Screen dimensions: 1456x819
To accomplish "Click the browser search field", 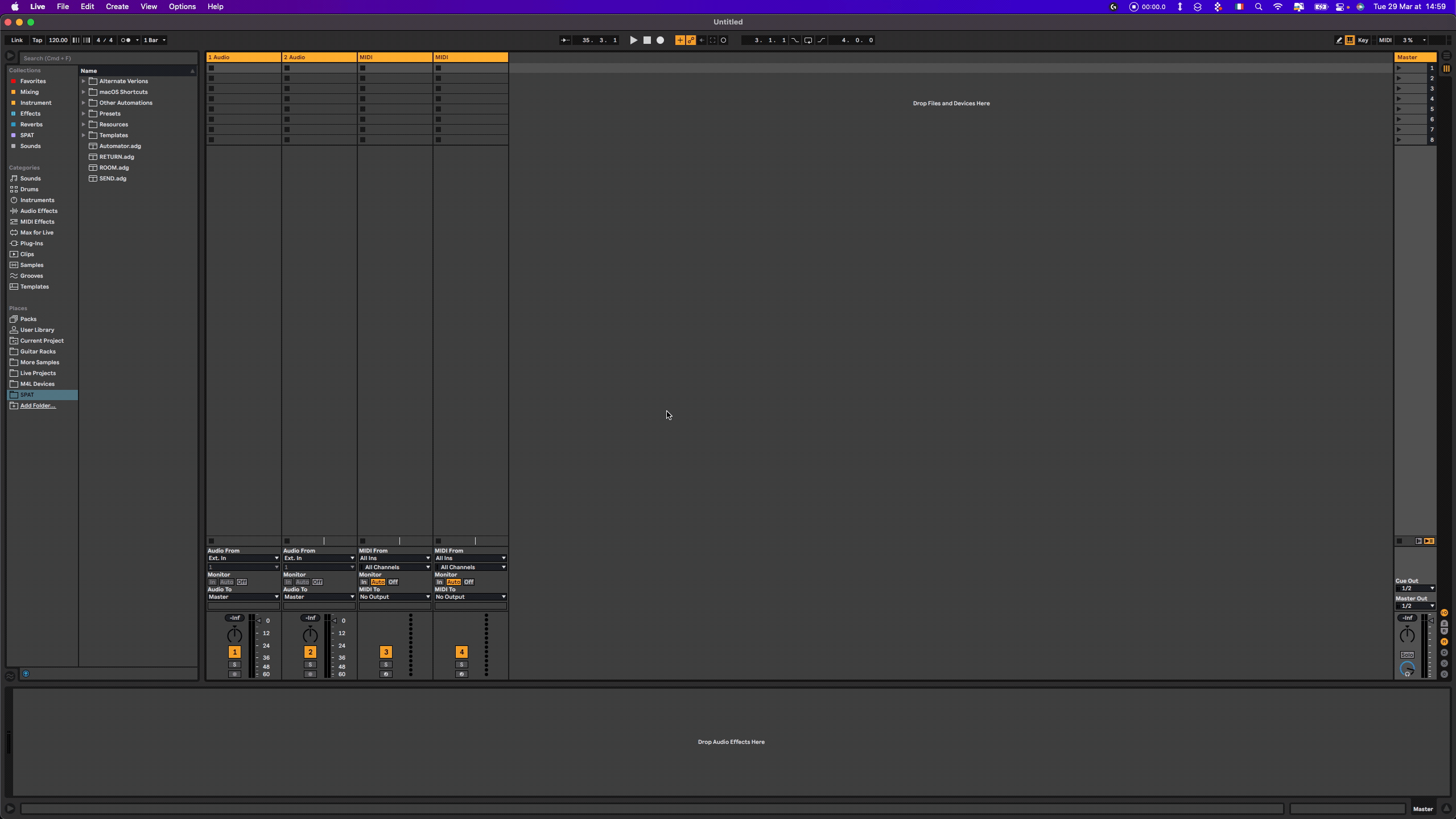I will click(x=108, y=58).
